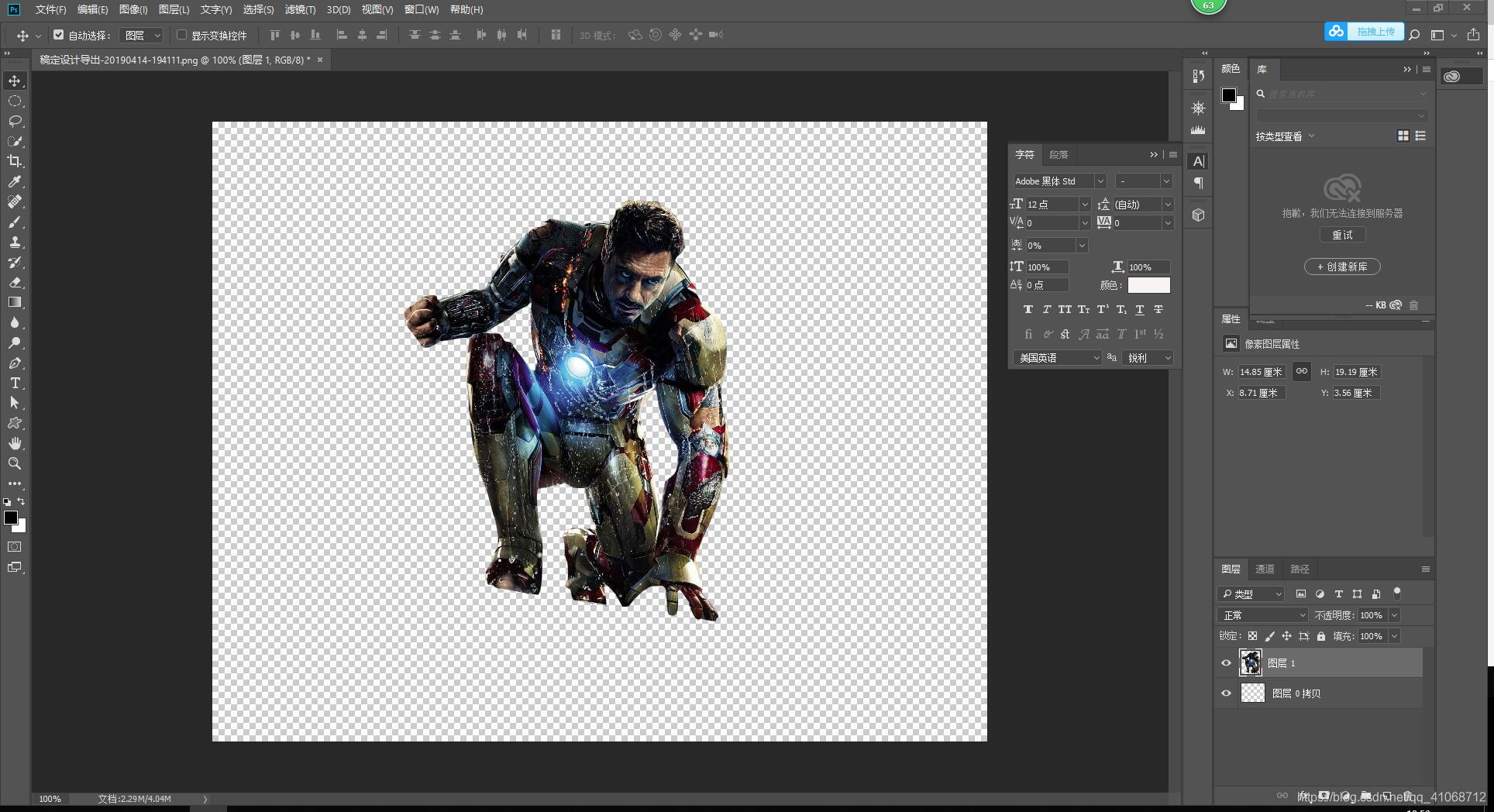Screen dimensions: 1494x812
Task: Select the History Brush tool
Action: click(x=15, y=262)
